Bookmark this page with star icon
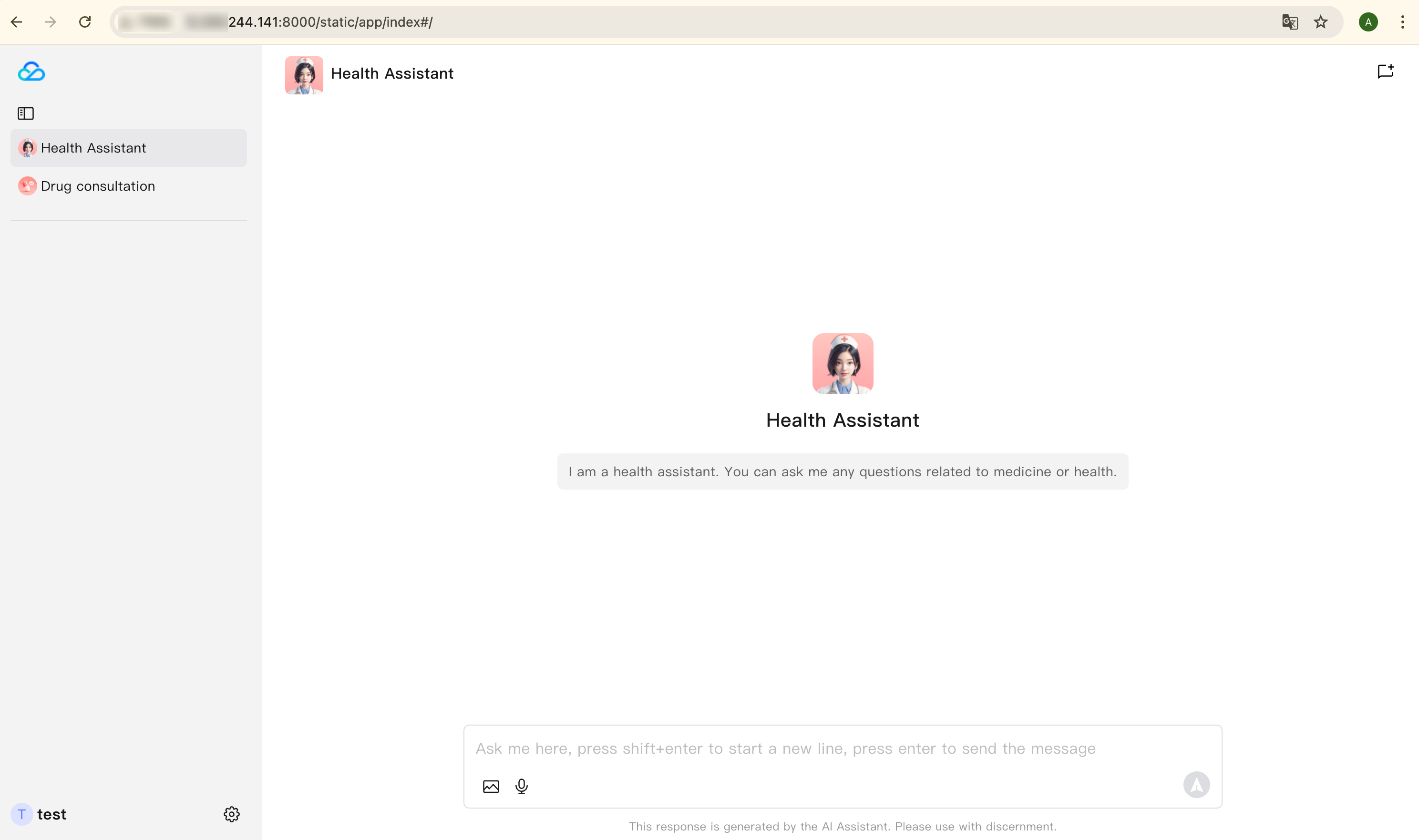The width and height of the screenshot is (1419, 840). tap(1320, 22)
